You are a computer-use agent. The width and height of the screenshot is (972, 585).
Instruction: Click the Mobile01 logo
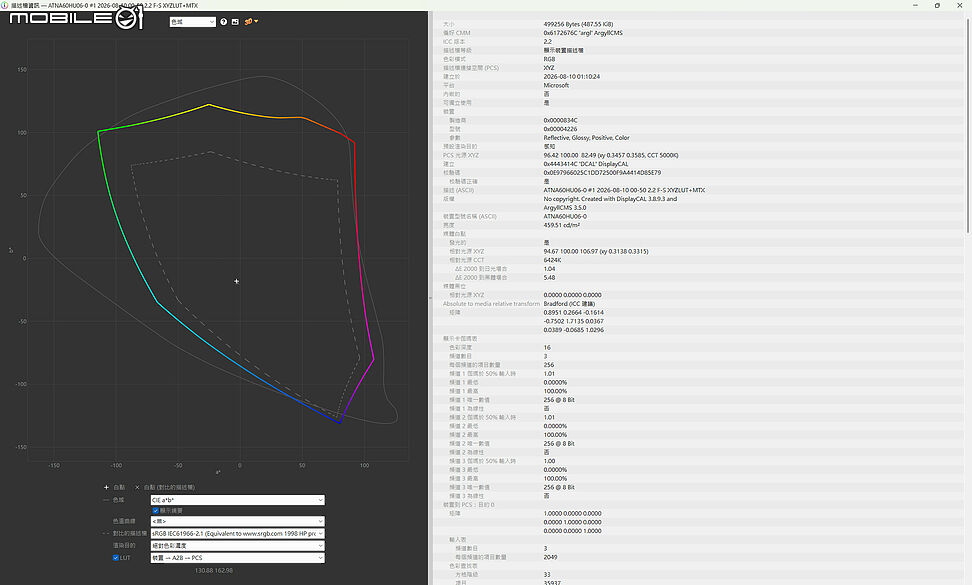[x=76, y=18]
